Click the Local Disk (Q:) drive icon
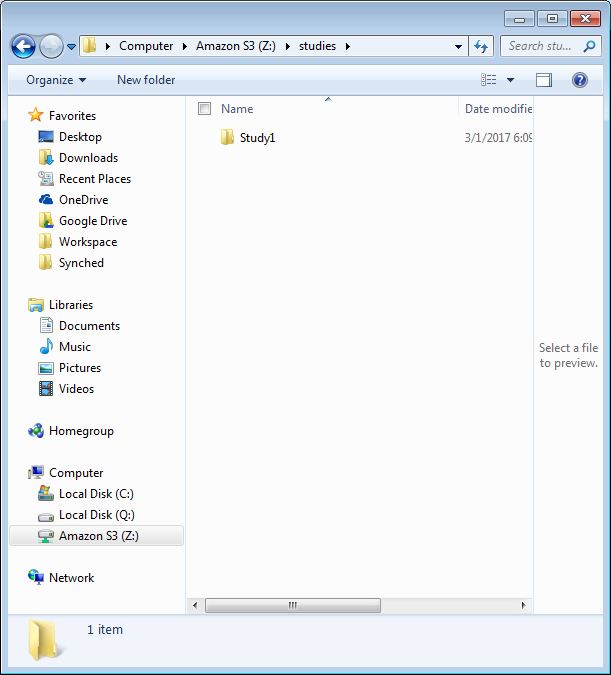The height and width of the screenshot is (675, 611). (46, 516)
